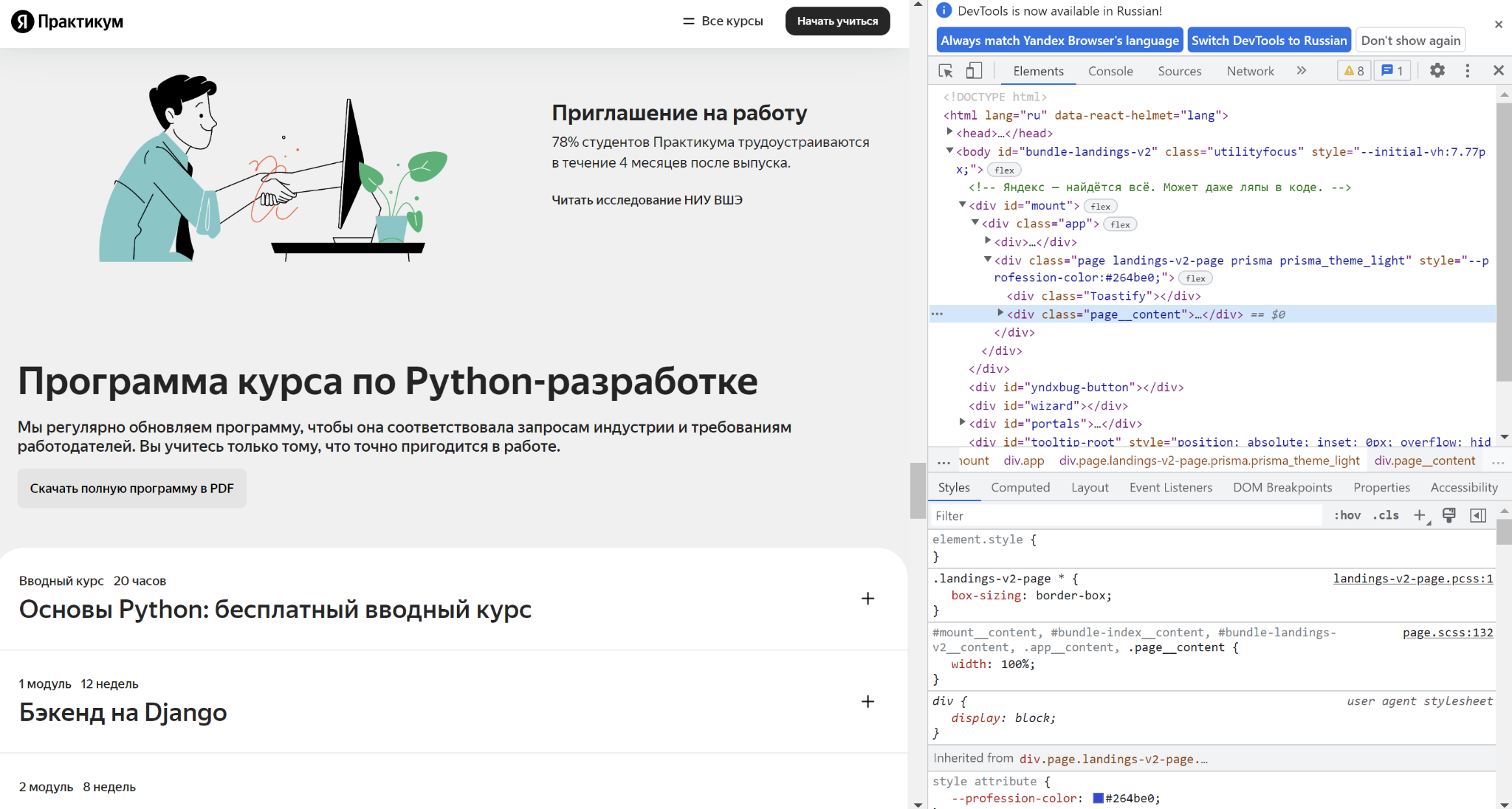Viewport: 1512px width, 809px height.
Task: Switch to the Sources tab
Action: click(x=1179, y=71)
